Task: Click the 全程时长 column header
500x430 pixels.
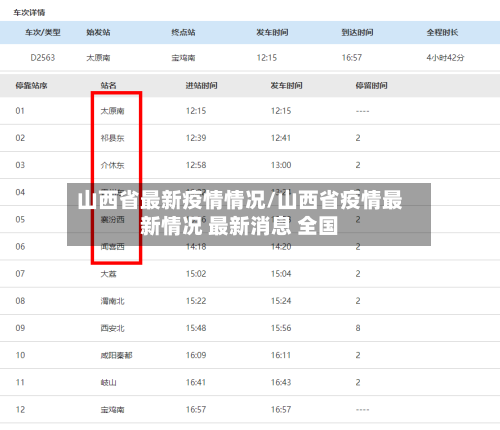Action: pos(442,32)
